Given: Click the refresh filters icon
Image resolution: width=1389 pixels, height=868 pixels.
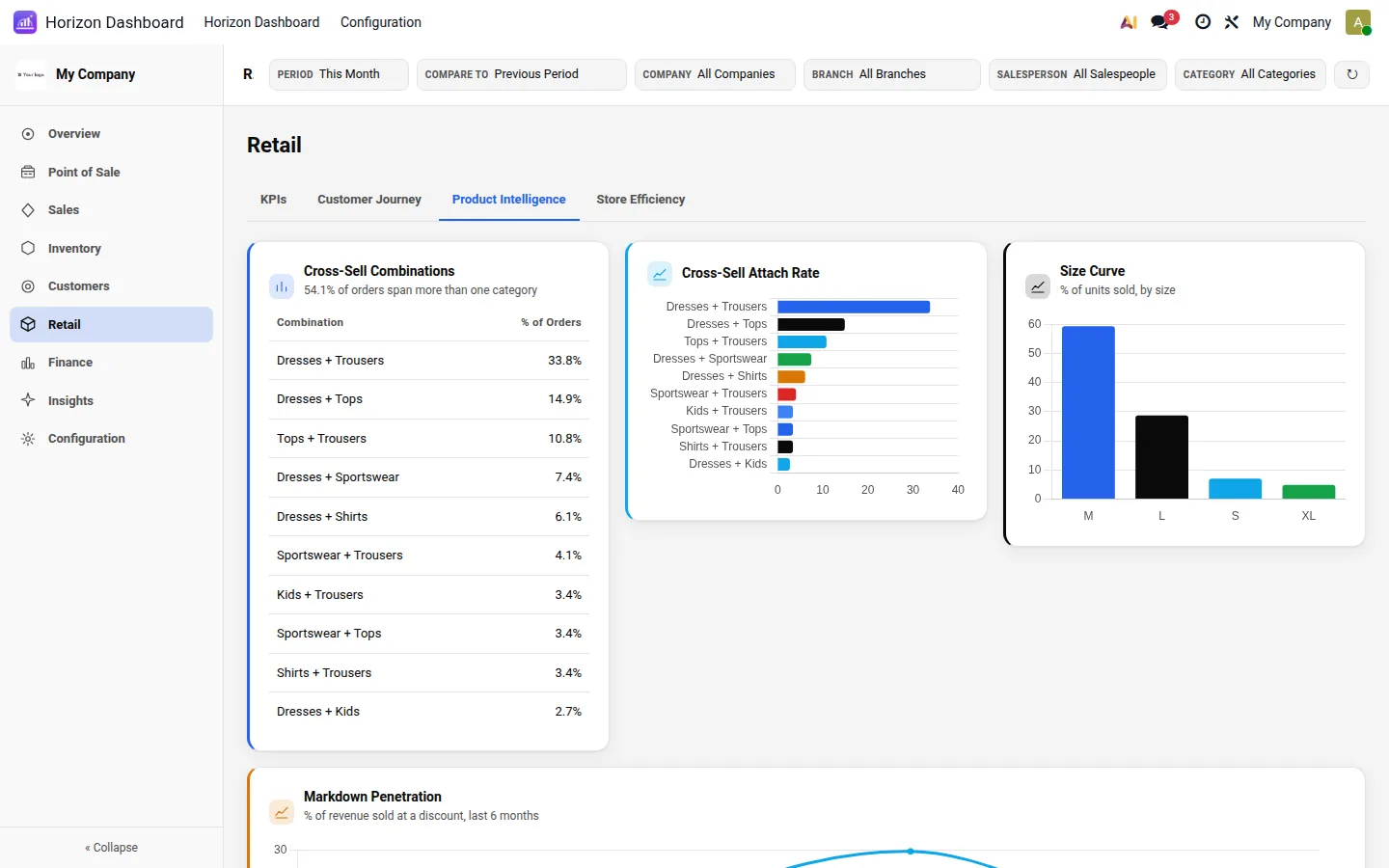Looking at the screenshot, I should click(x=1352, y=74).
